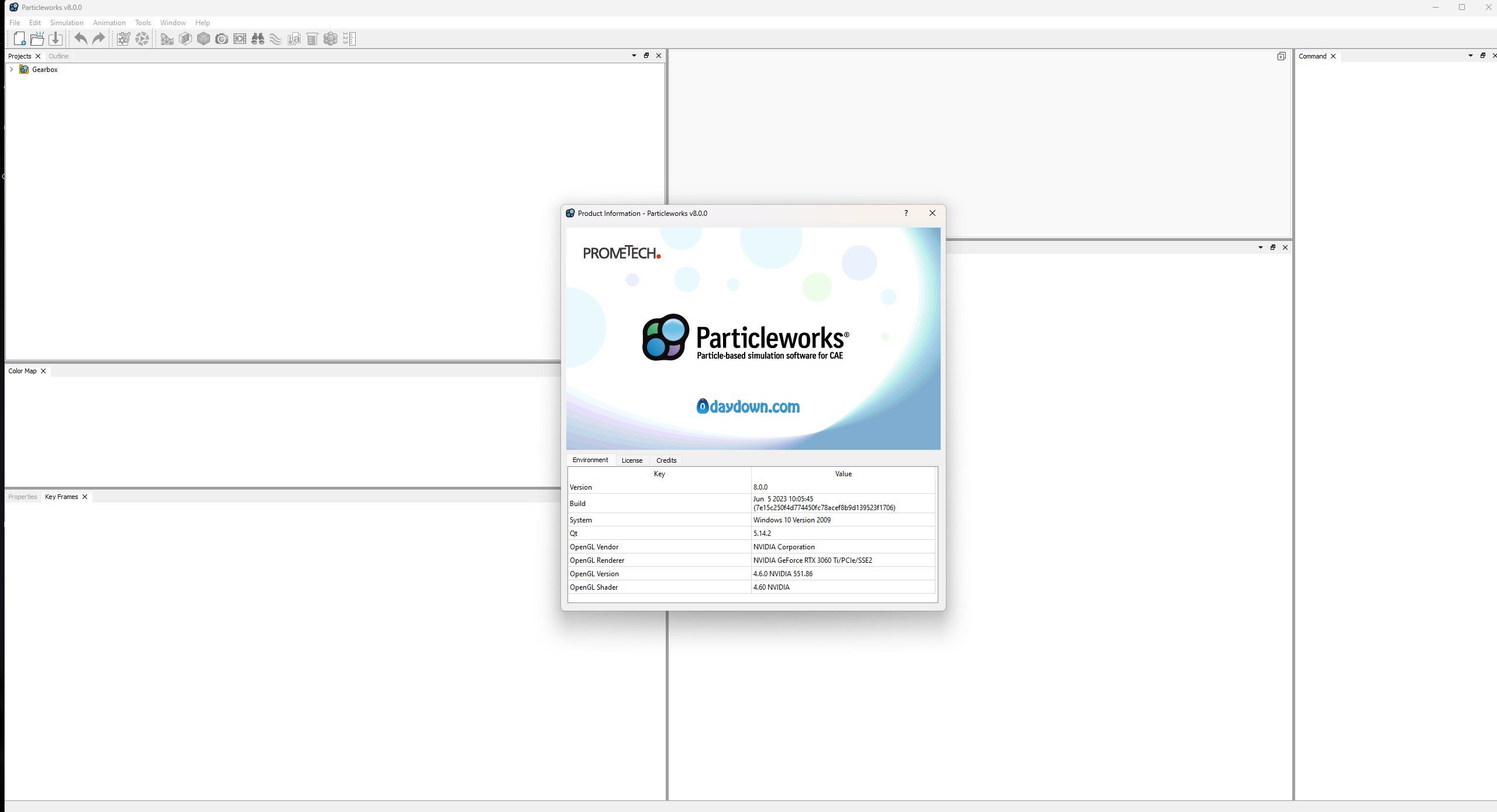Close the Projects dock panel
The image size is (1497, 812).
click(x=659, y=56)
